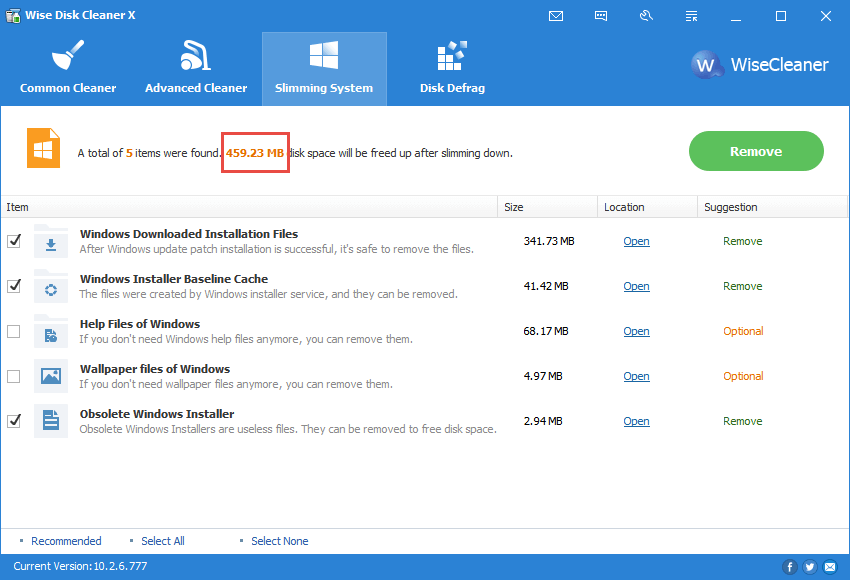
Task: Click the Obsolete Windows Installer title
Action: pyautogui.click(x=157, y=414)
